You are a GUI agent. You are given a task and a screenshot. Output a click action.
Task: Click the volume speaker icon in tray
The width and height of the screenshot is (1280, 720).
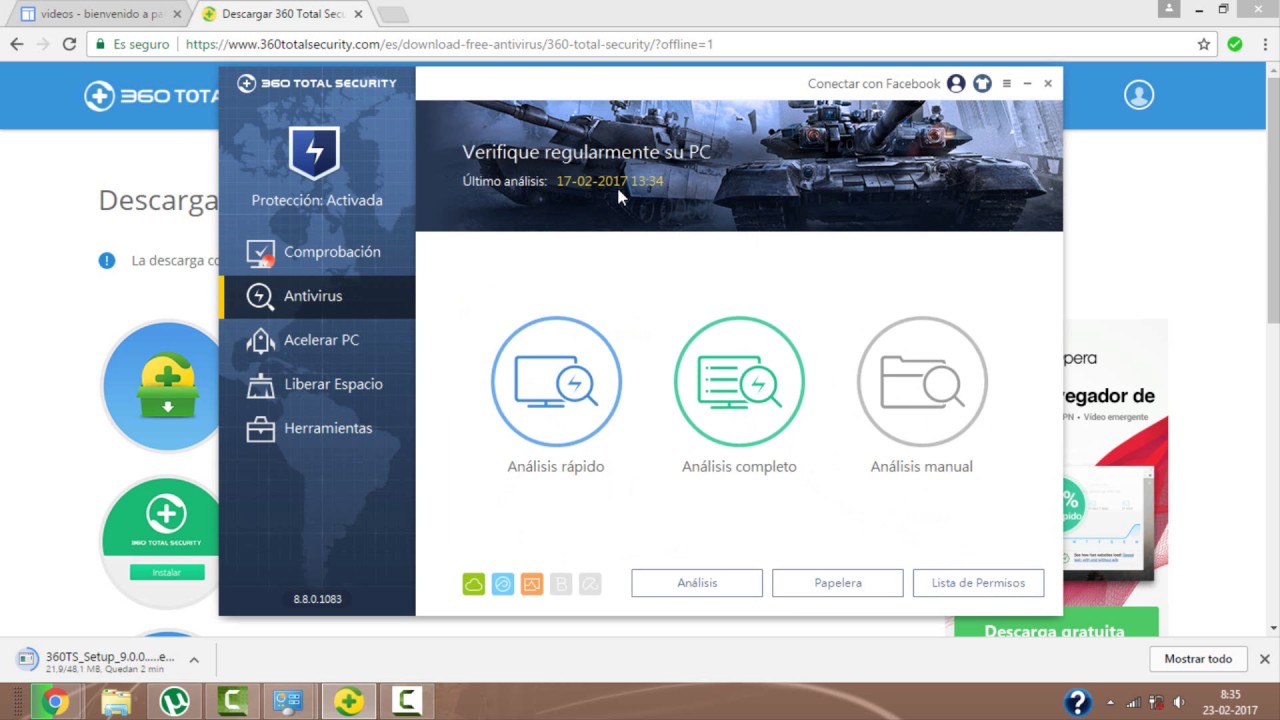point(1180,702)
